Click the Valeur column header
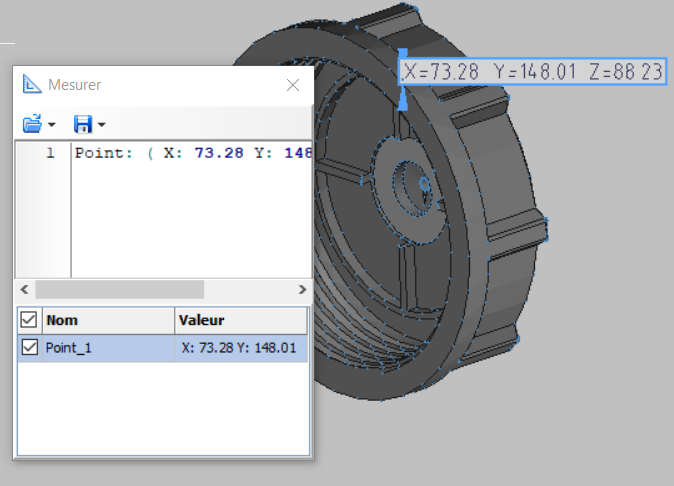This screenshot has height=486, width=674. point(201,321)
